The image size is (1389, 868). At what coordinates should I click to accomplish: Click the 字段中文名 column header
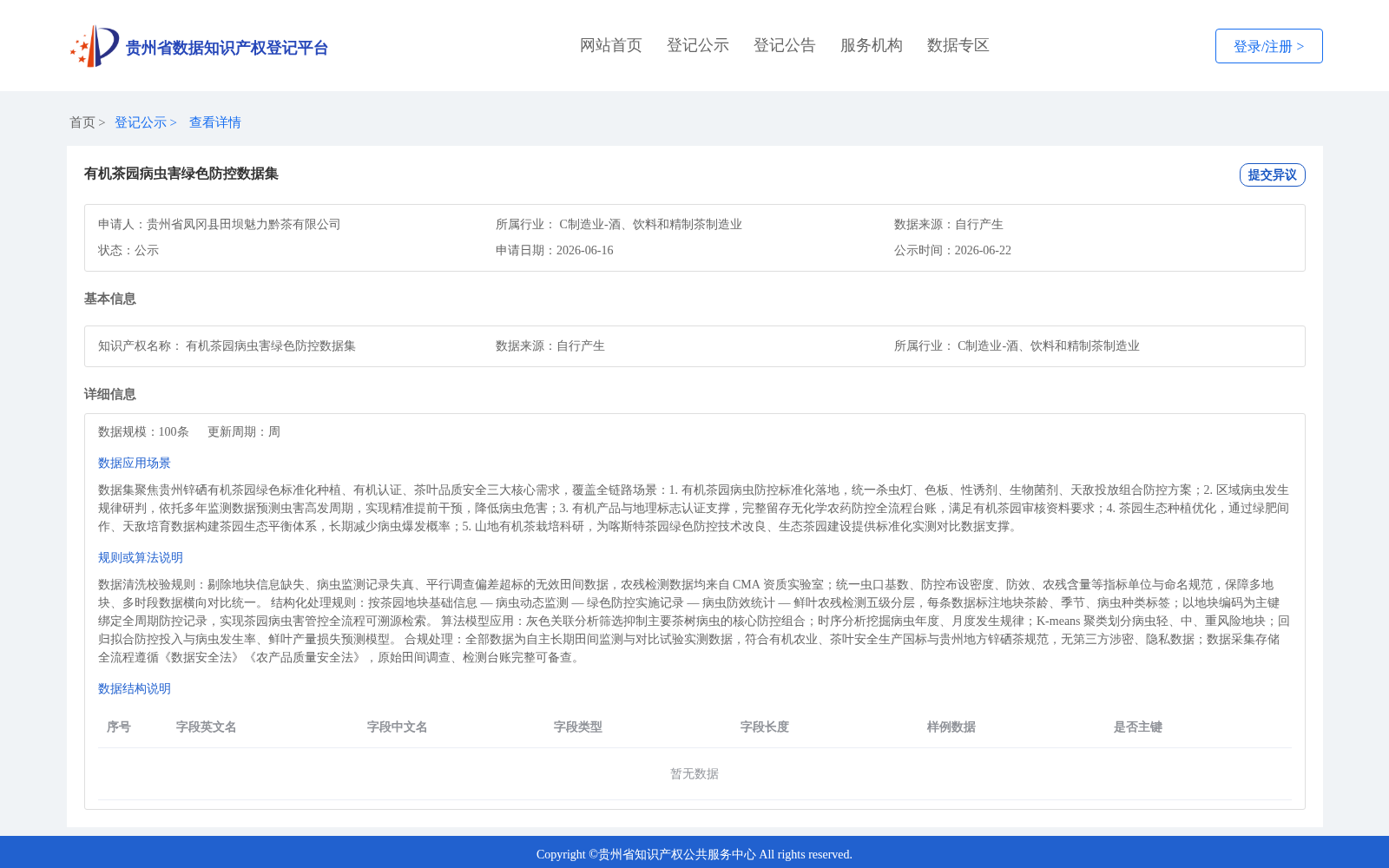point(398,727)
